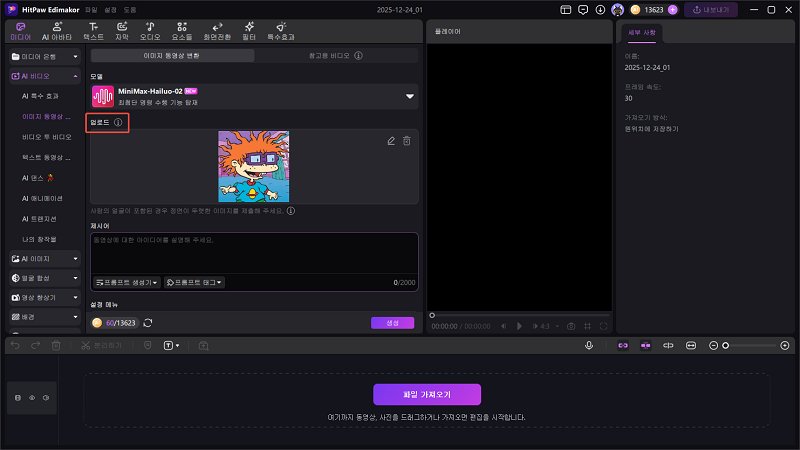Select the 세부 사항 tab
The image size is (800, 450).
point(642,33)
